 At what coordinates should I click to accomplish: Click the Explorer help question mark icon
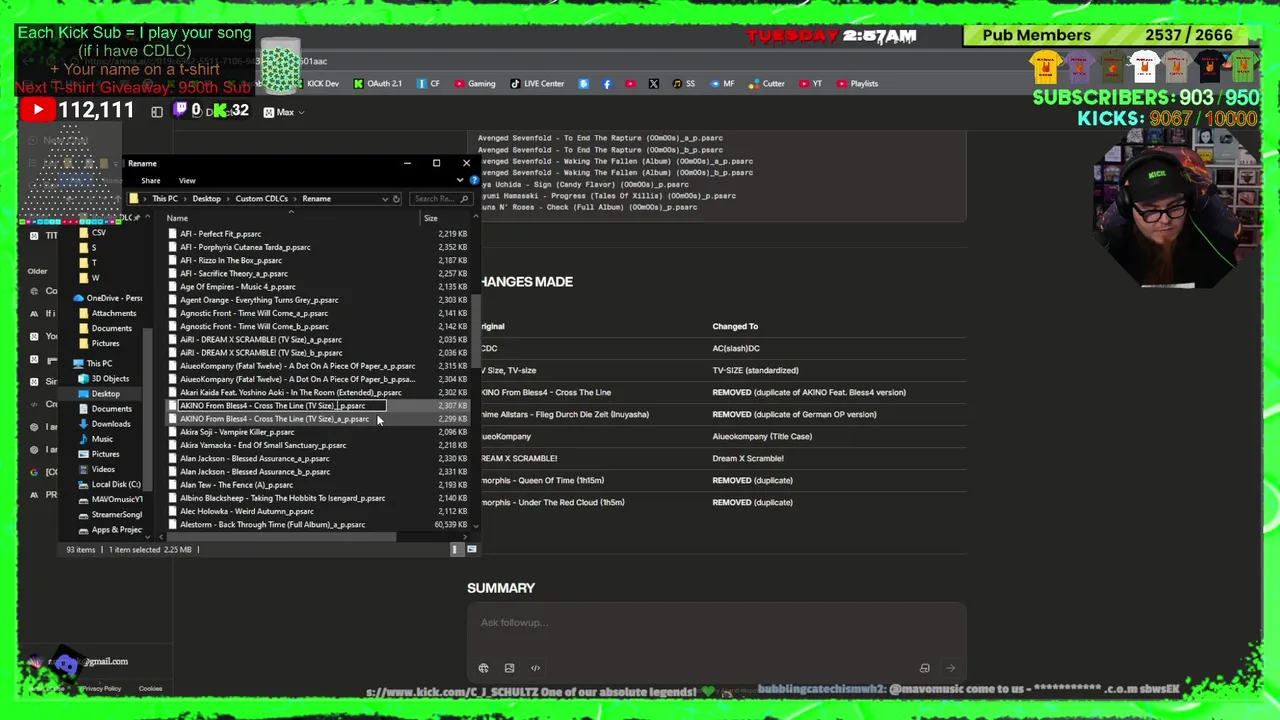tap(474, 180)
